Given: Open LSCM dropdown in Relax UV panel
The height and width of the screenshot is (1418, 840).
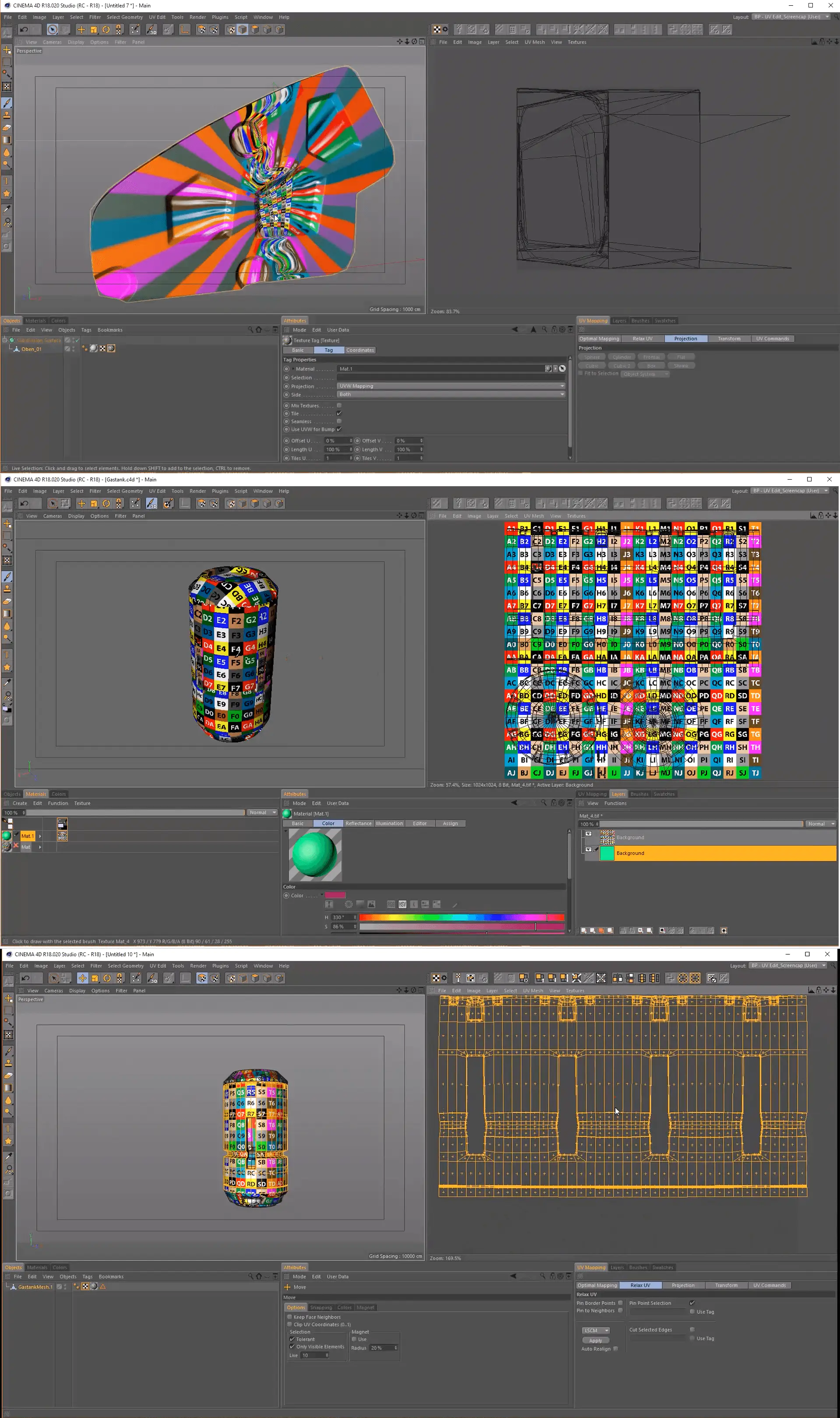Looking at the screenshot, I should [x=596, y=1330].
